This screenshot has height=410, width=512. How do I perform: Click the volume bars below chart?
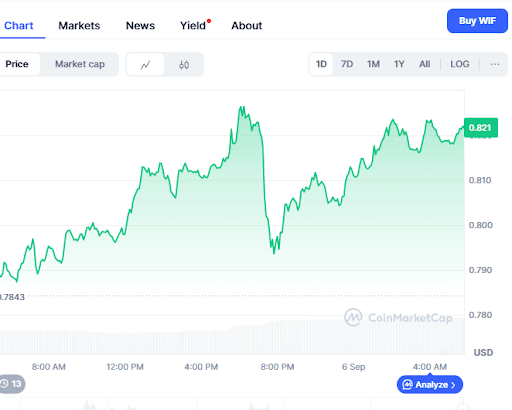(x=232, y=337)
